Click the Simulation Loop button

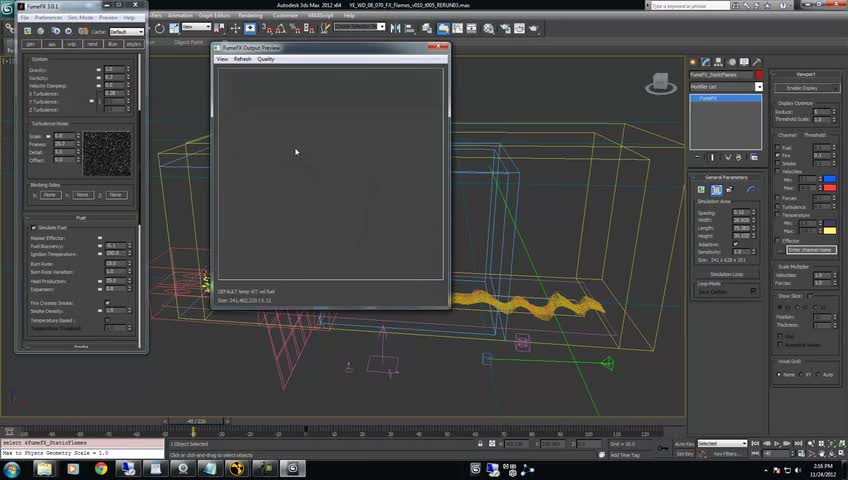[726, 274]
